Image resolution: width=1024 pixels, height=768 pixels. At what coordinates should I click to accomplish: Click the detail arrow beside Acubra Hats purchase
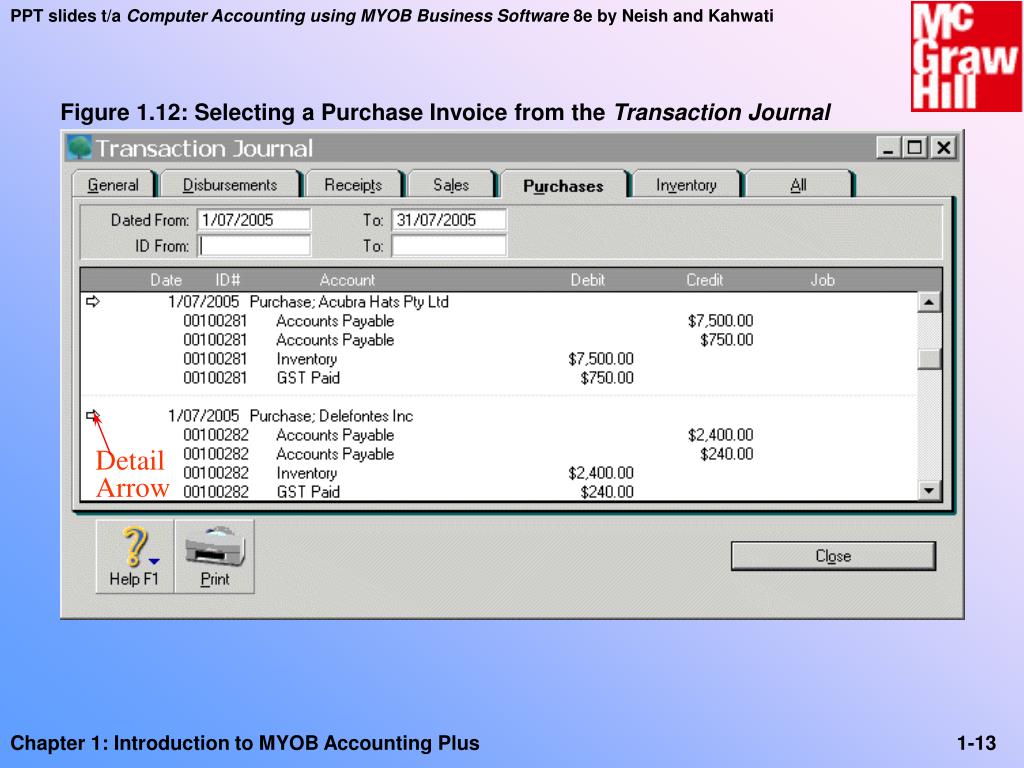pyautogui.click(x=93, y=302)
